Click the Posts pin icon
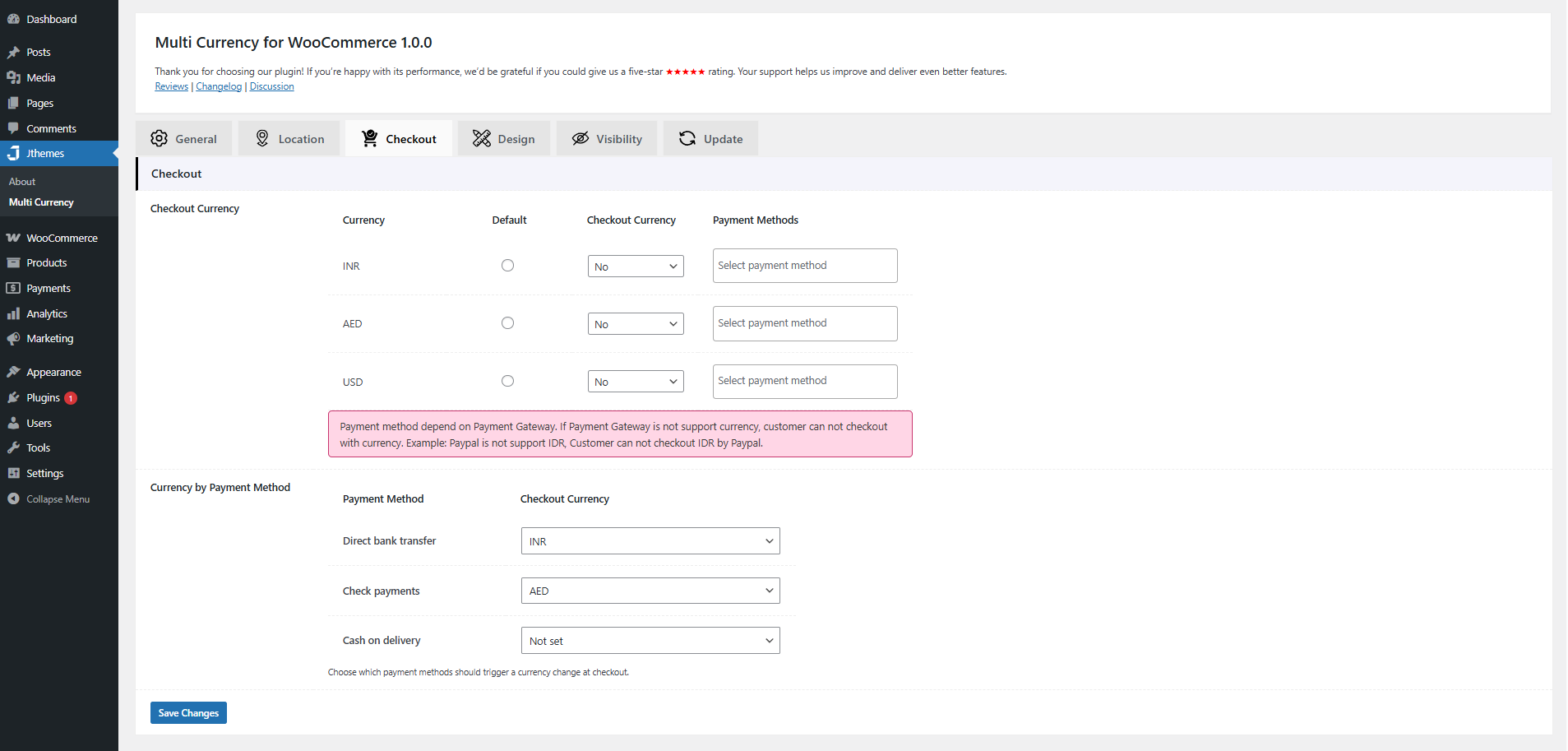The height and width of the screenshot is (751, 1568). pyautogui.click(x=13, y=52)
